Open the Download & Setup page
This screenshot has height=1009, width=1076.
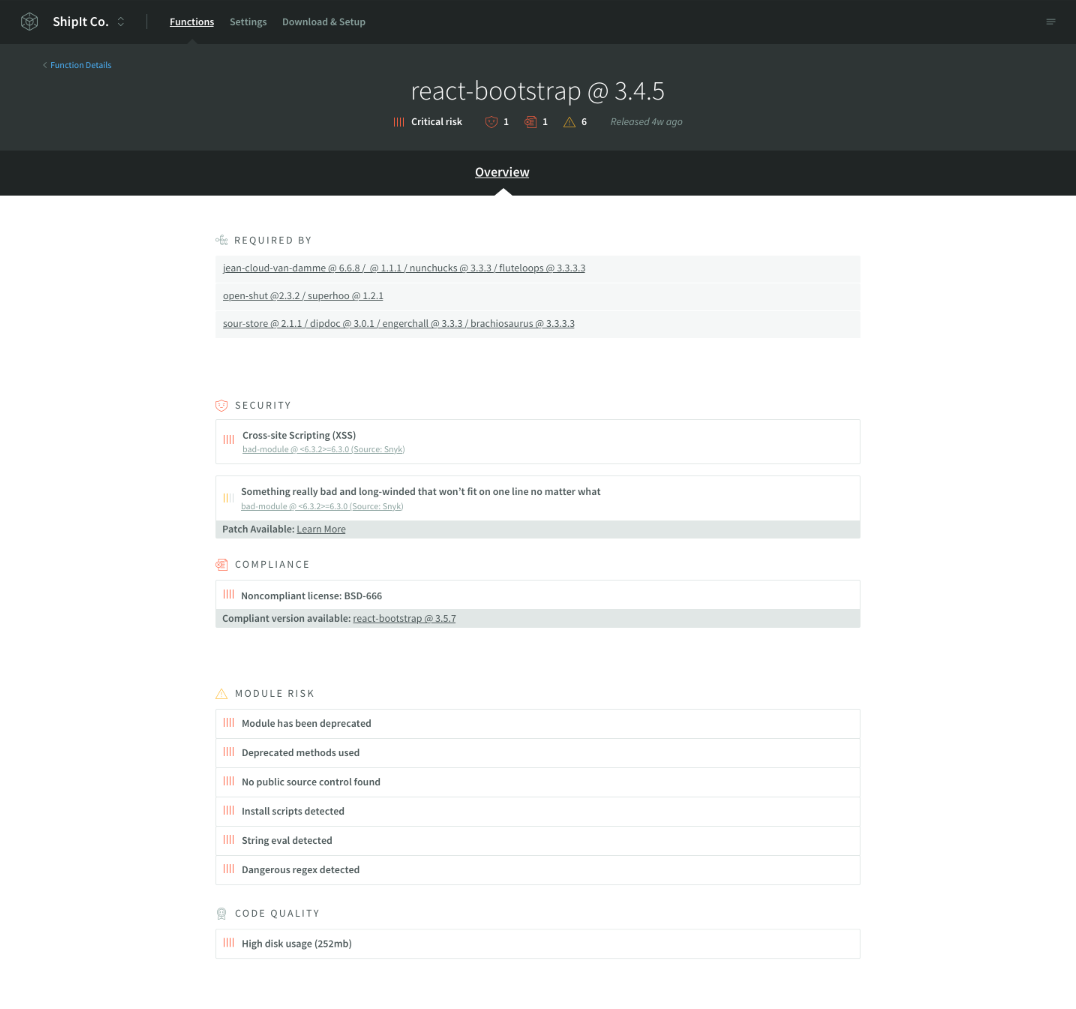point(323,22)
